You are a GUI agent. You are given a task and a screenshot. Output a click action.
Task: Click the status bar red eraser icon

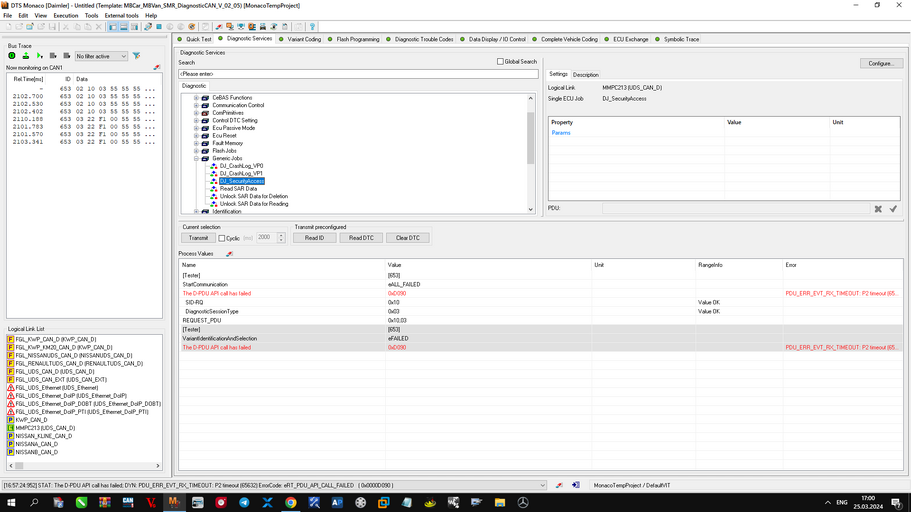[x=559, y=485]
